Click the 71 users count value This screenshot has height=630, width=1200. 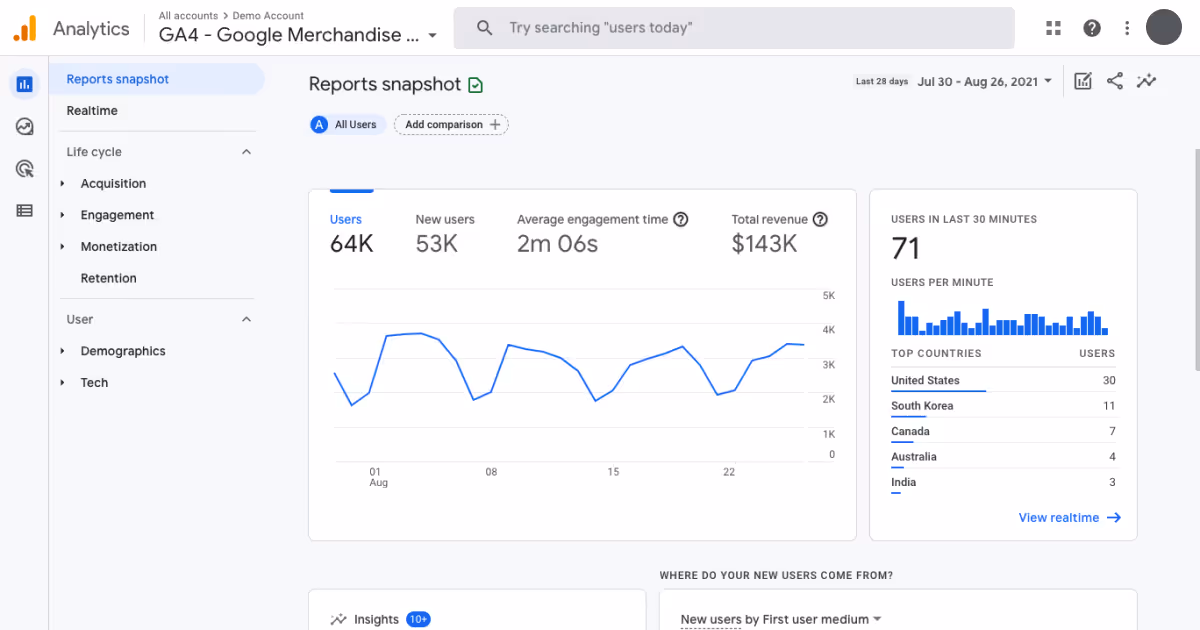pyautogui.click(x=905, y=248)
